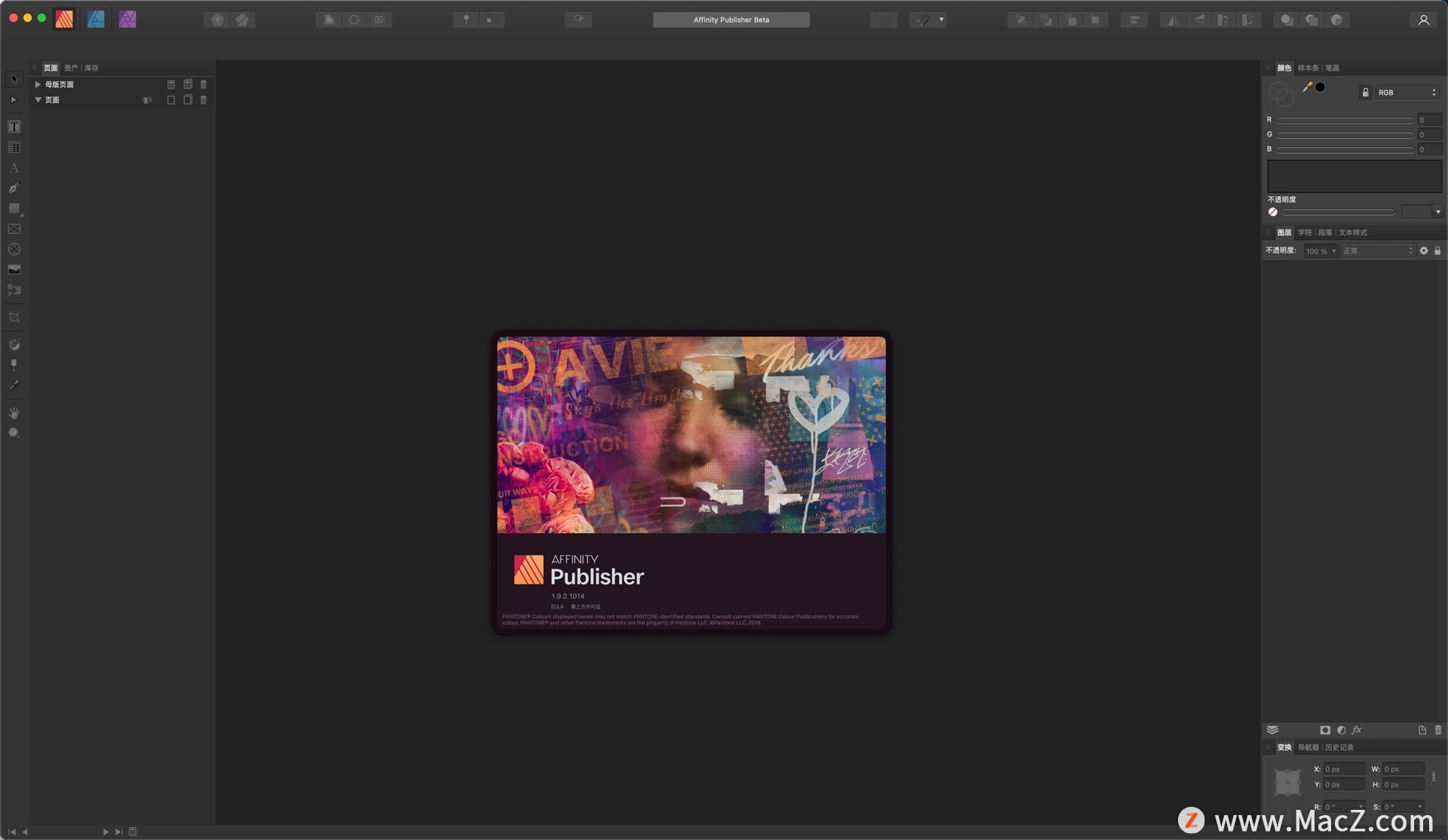Select the Transparency tool

[14, 365]
